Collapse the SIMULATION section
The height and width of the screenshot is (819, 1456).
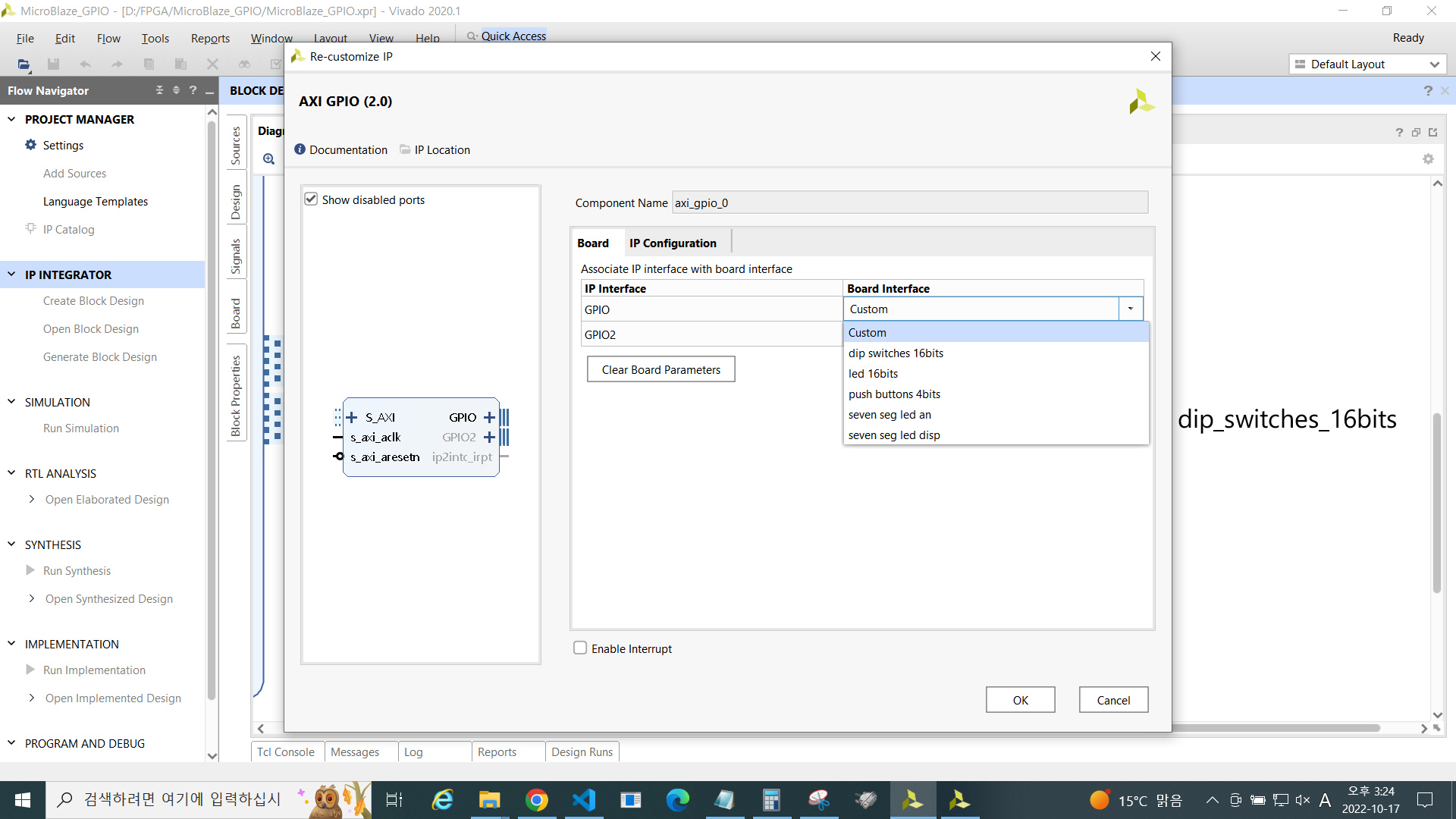pos(11,402)
